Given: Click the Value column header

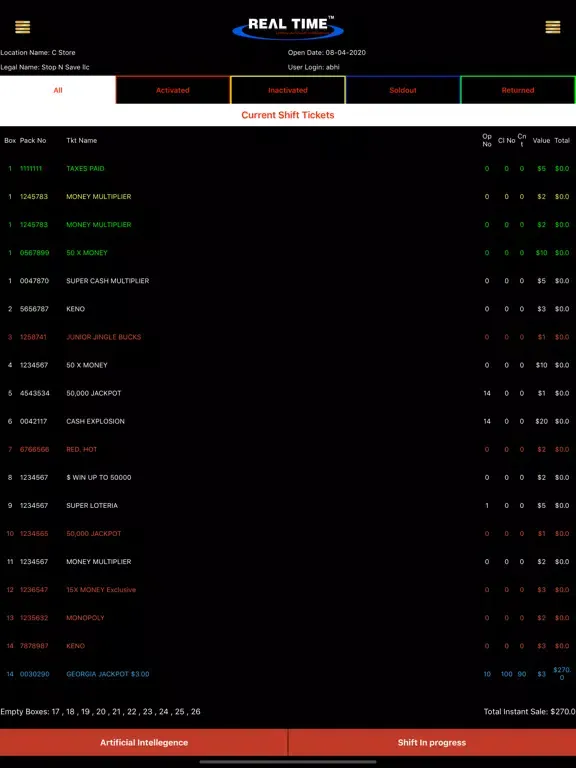Looking at the screenshot, I should 541,141.
